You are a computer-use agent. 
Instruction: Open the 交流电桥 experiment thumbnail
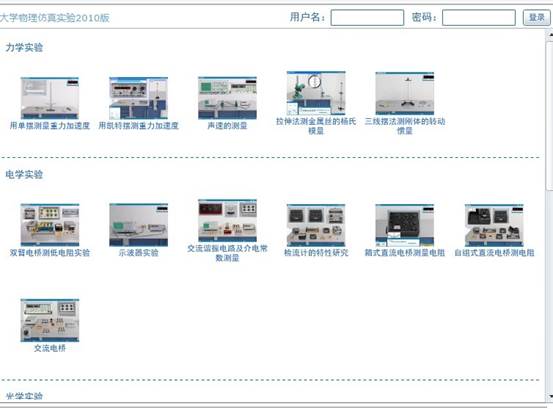click(x=50, y=320)
